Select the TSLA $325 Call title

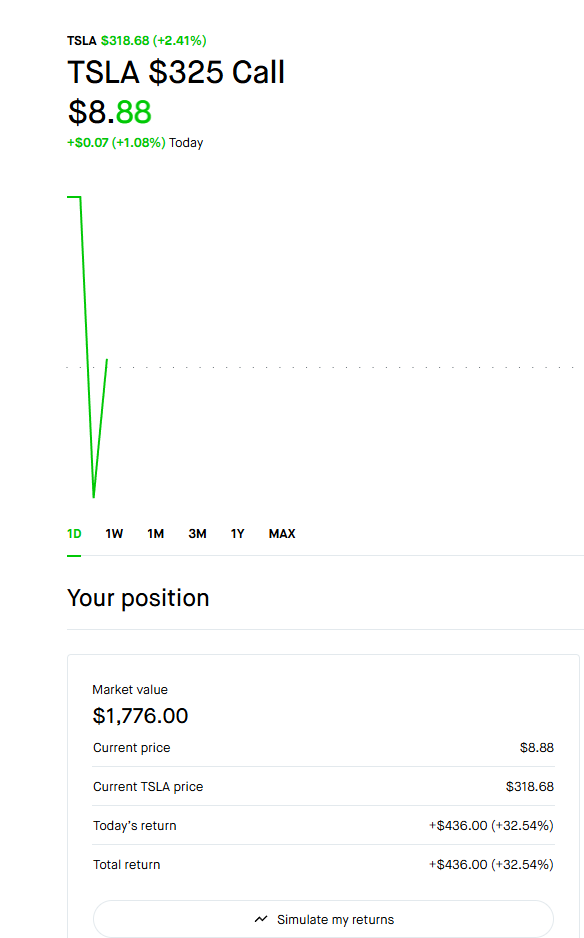coord(176,72)
